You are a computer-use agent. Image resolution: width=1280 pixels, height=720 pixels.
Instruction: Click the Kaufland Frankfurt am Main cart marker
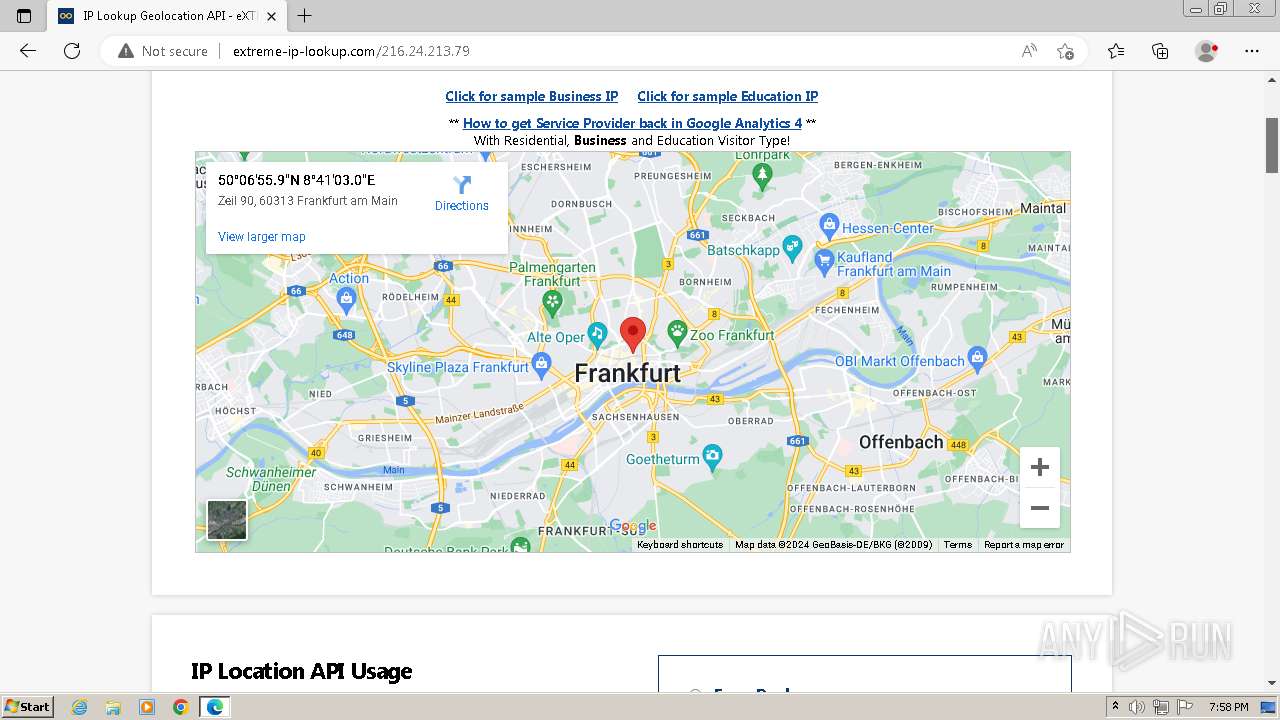tap(823, 263)
